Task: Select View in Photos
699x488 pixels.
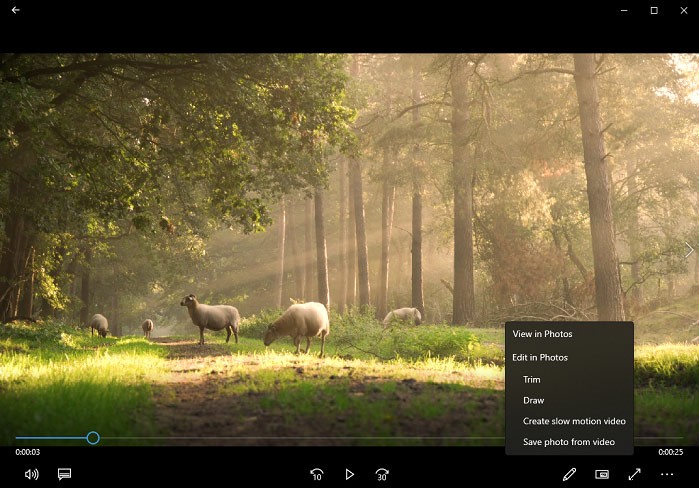Action: [542, 334]
